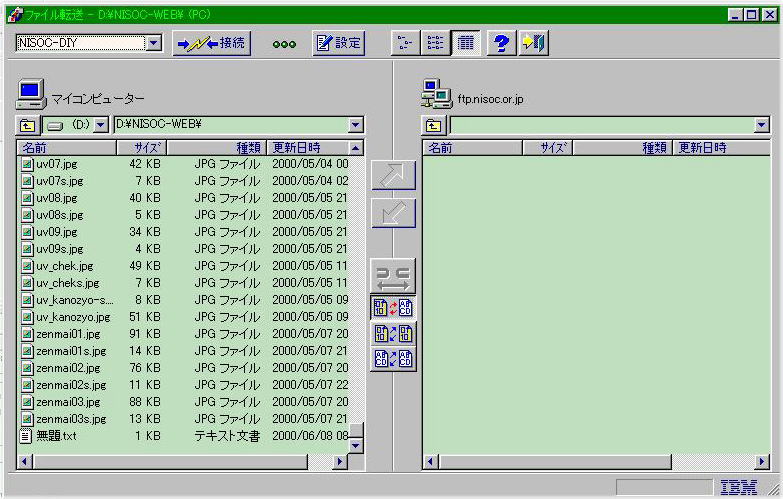Screen dimensions: 783x499
Task: Switch to list view mode
Action: (x=435, y=43)
